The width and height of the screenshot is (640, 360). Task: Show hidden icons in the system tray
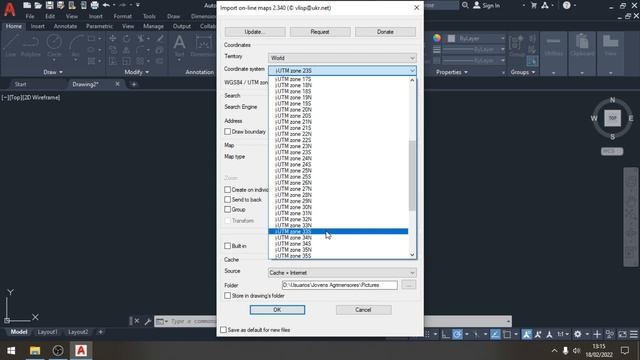554,350
